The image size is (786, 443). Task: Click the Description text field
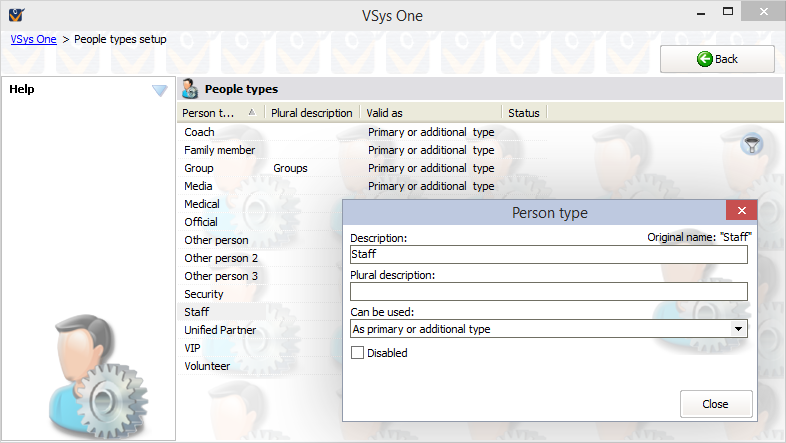(x=548, y=255)
